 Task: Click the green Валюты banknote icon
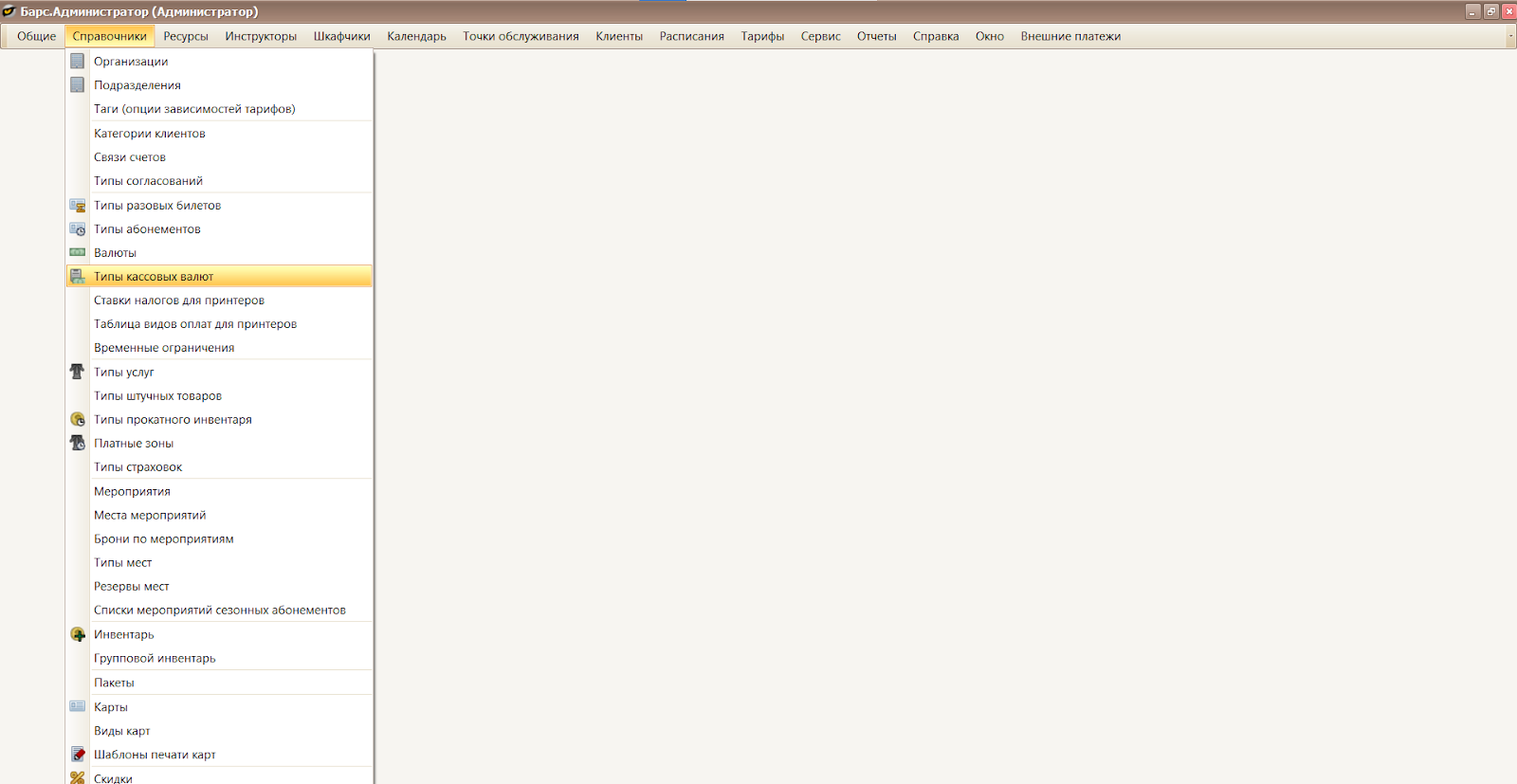pos(78,253)
